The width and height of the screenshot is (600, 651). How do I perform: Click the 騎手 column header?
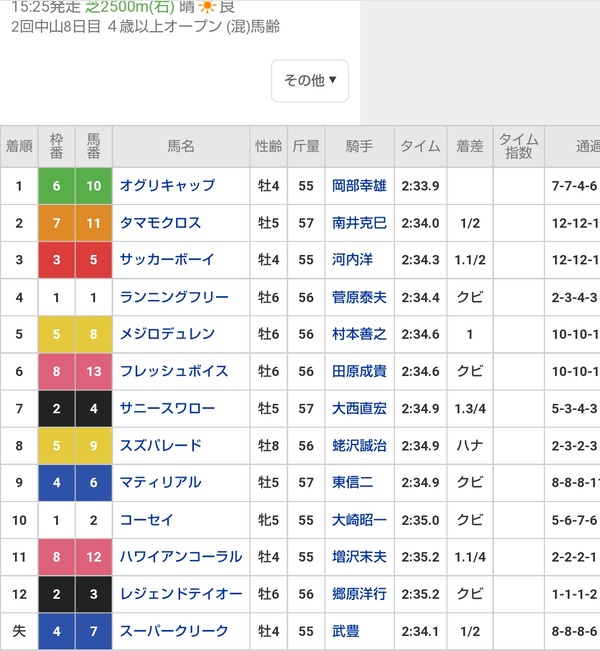click(x=360, y=146)
